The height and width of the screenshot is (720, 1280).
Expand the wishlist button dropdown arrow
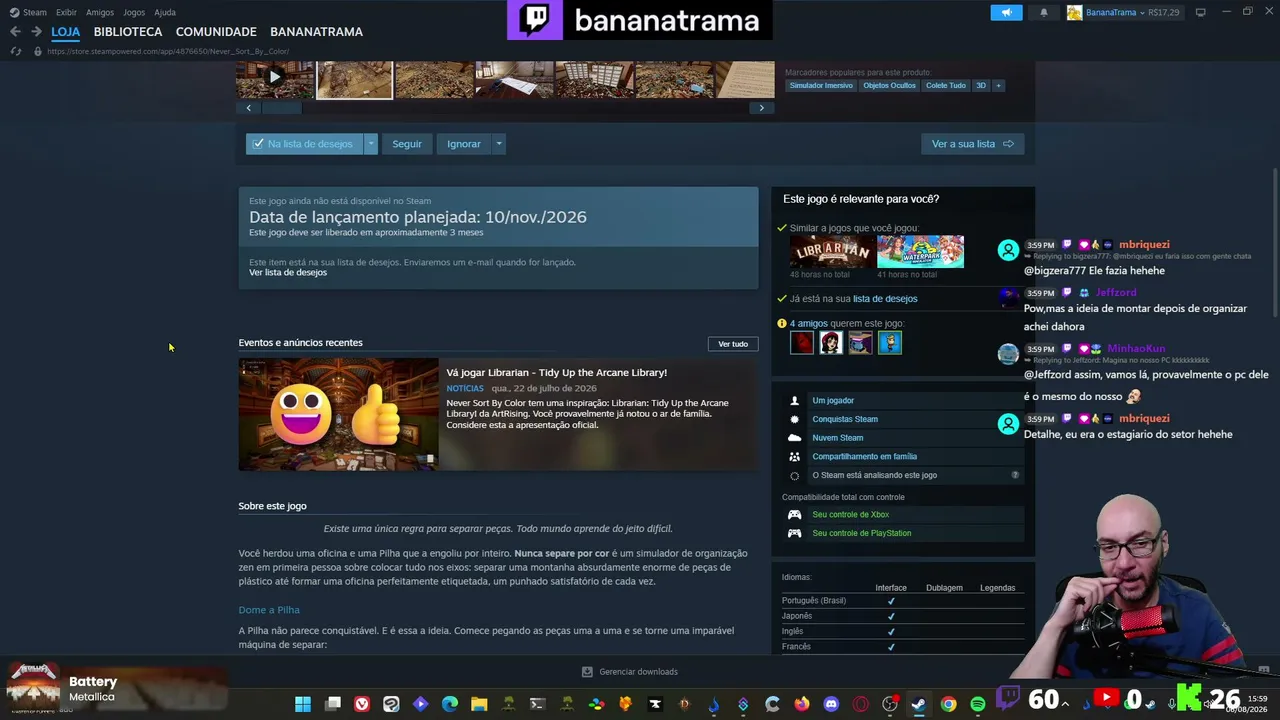370,144
